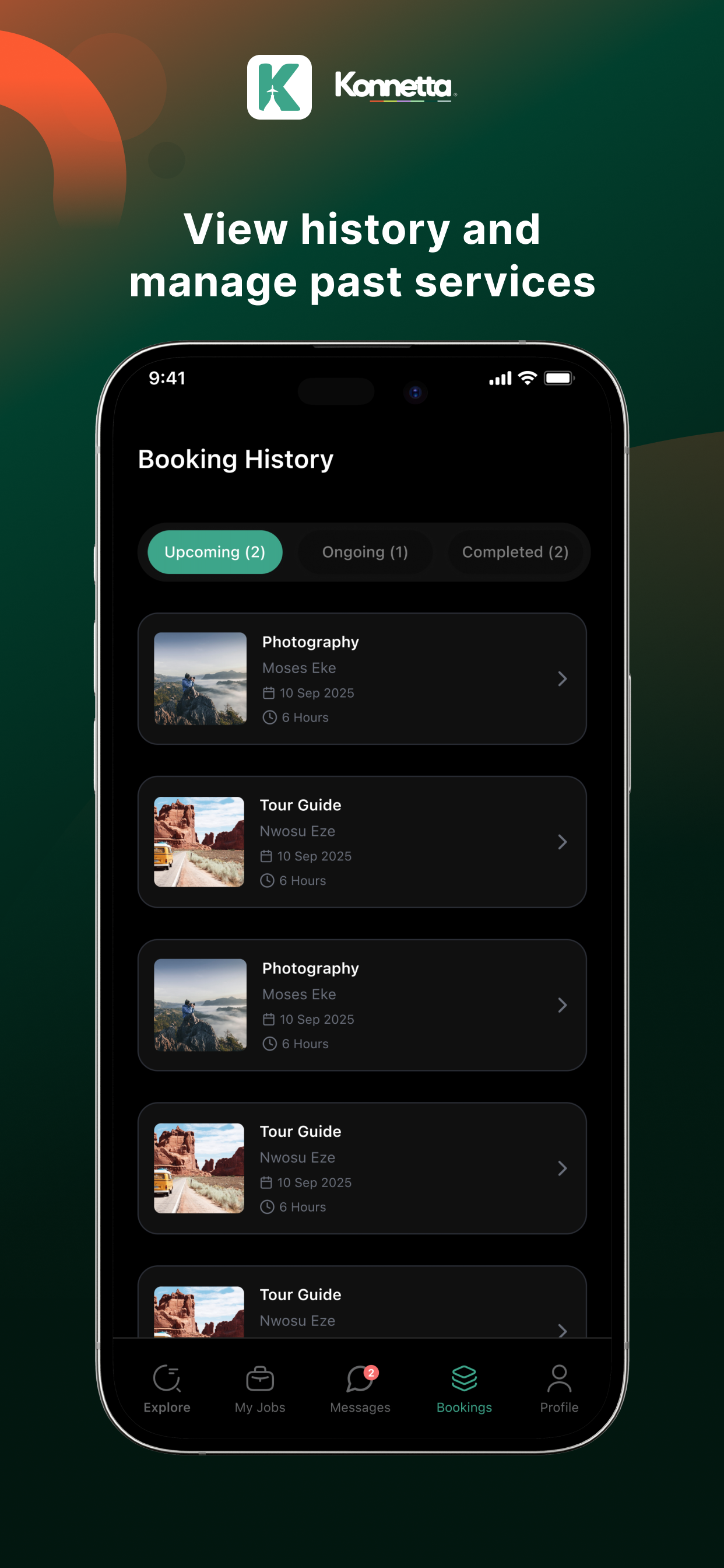724x1568 pixels.
Task: Click clock icon in first Photography card
Action: pos(269,717)
